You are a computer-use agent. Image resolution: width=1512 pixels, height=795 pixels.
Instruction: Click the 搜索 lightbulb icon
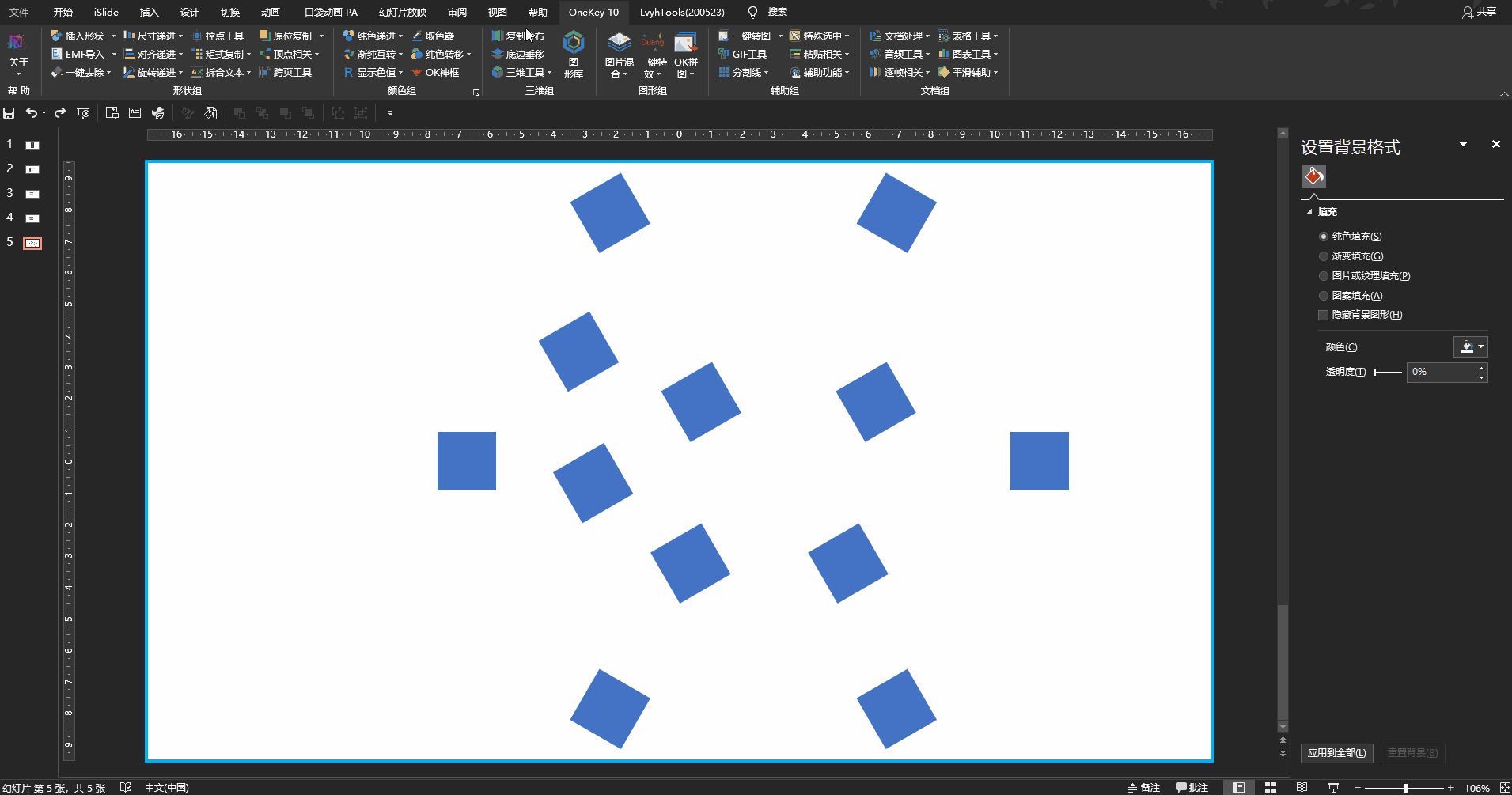(x=752, y=12)
